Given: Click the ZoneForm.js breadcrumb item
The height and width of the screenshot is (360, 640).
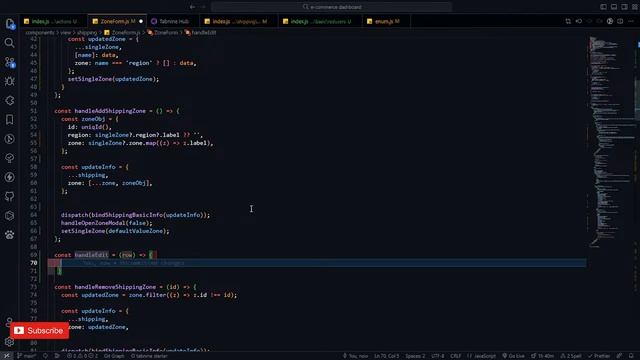Looking at the screenshot, I should (122, 33).
